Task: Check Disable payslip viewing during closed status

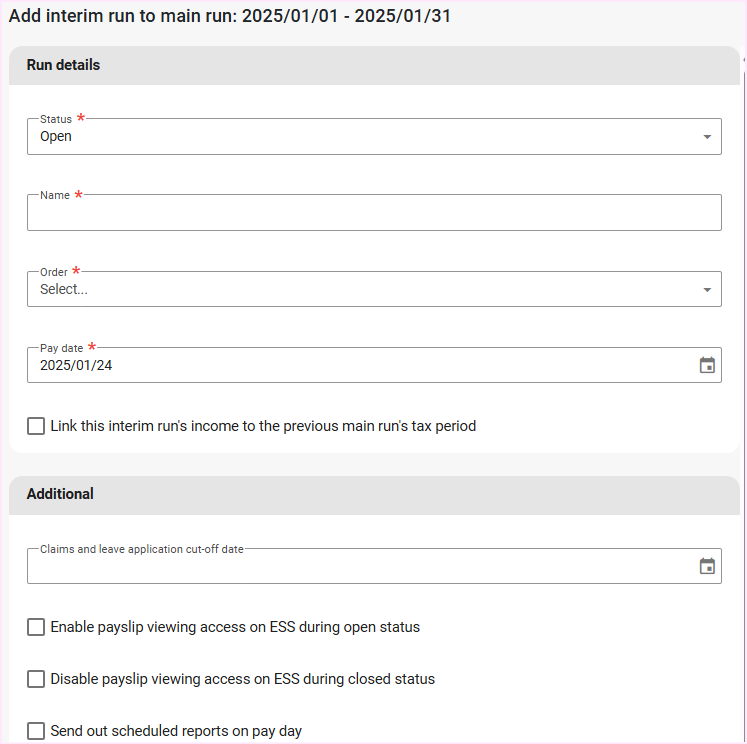Action: pos(36,679)
